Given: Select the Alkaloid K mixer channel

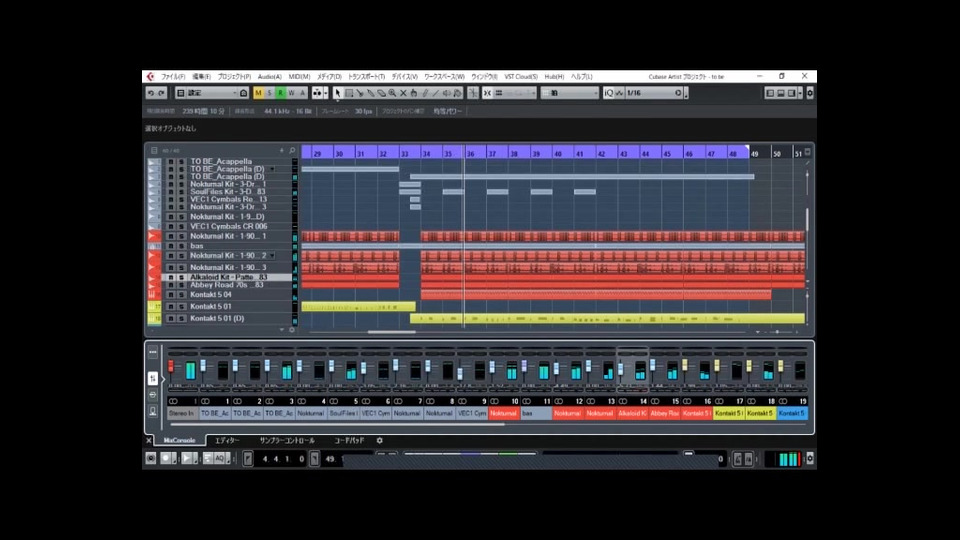Looking at the screenshot, I should tap(632, 413).
